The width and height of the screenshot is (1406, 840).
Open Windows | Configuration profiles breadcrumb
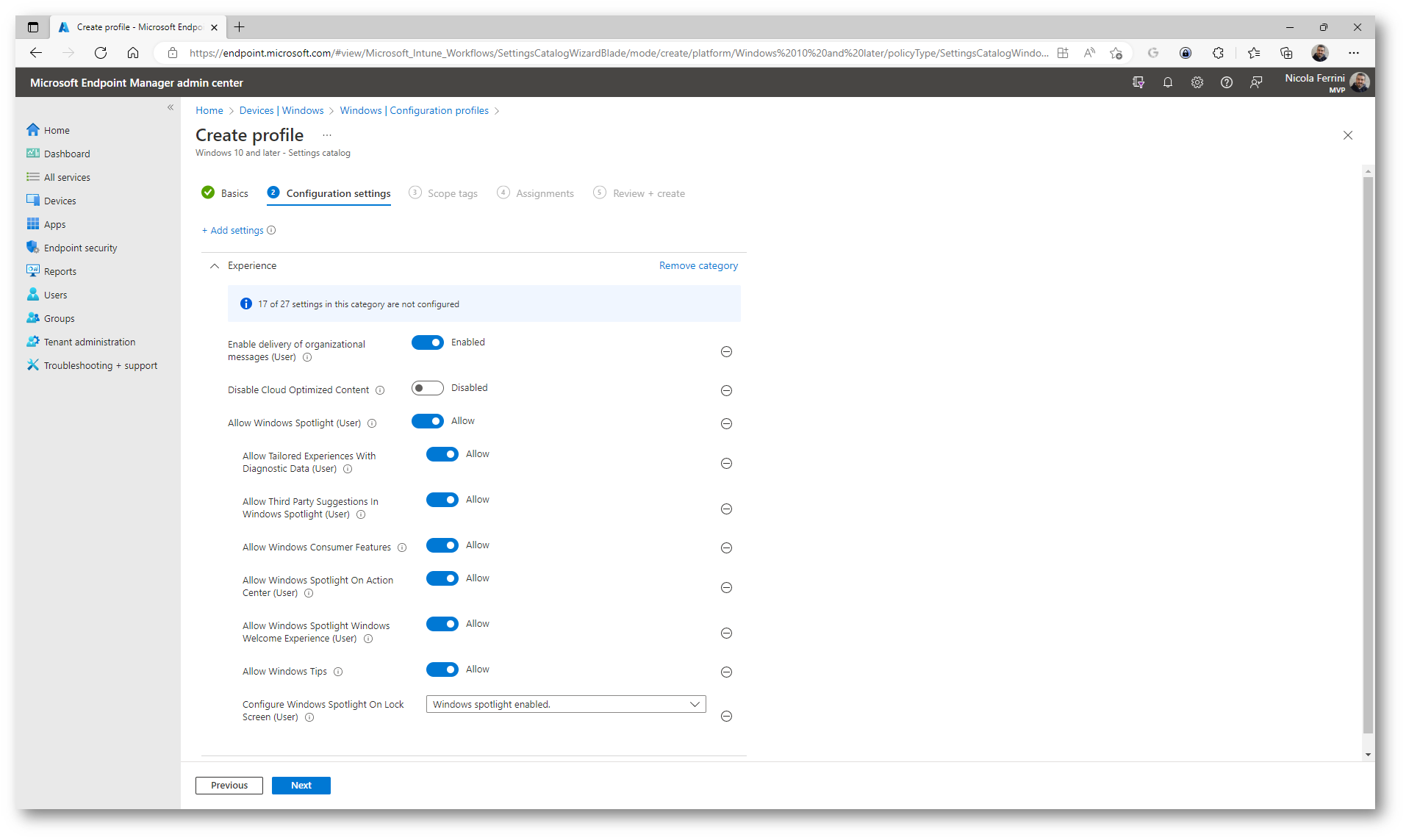click(x=414, y=110)
